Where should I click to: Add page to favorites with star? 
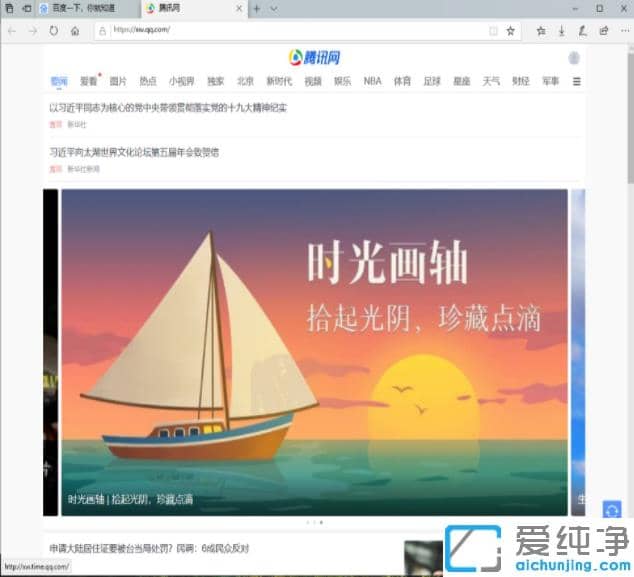click(511, 31)
